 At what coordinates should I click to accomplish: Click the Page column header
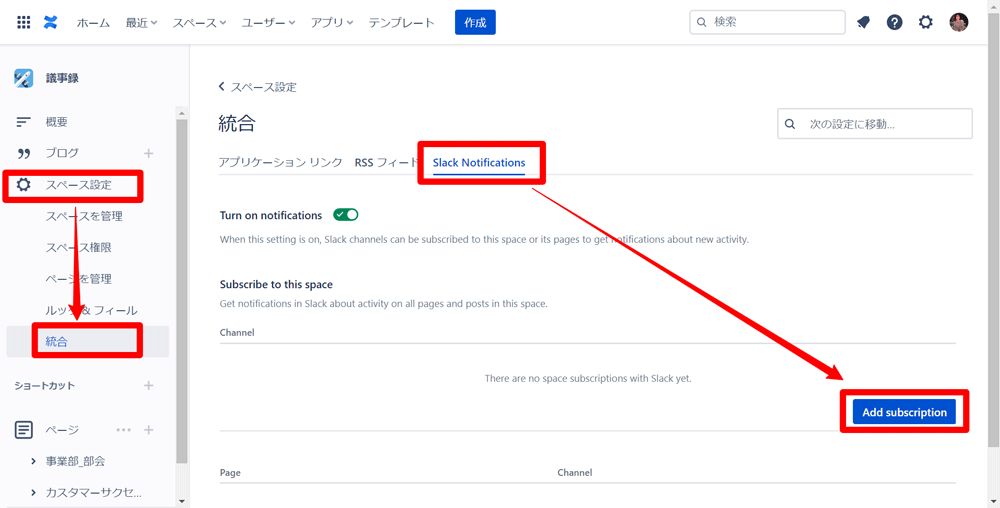point(230,473)
